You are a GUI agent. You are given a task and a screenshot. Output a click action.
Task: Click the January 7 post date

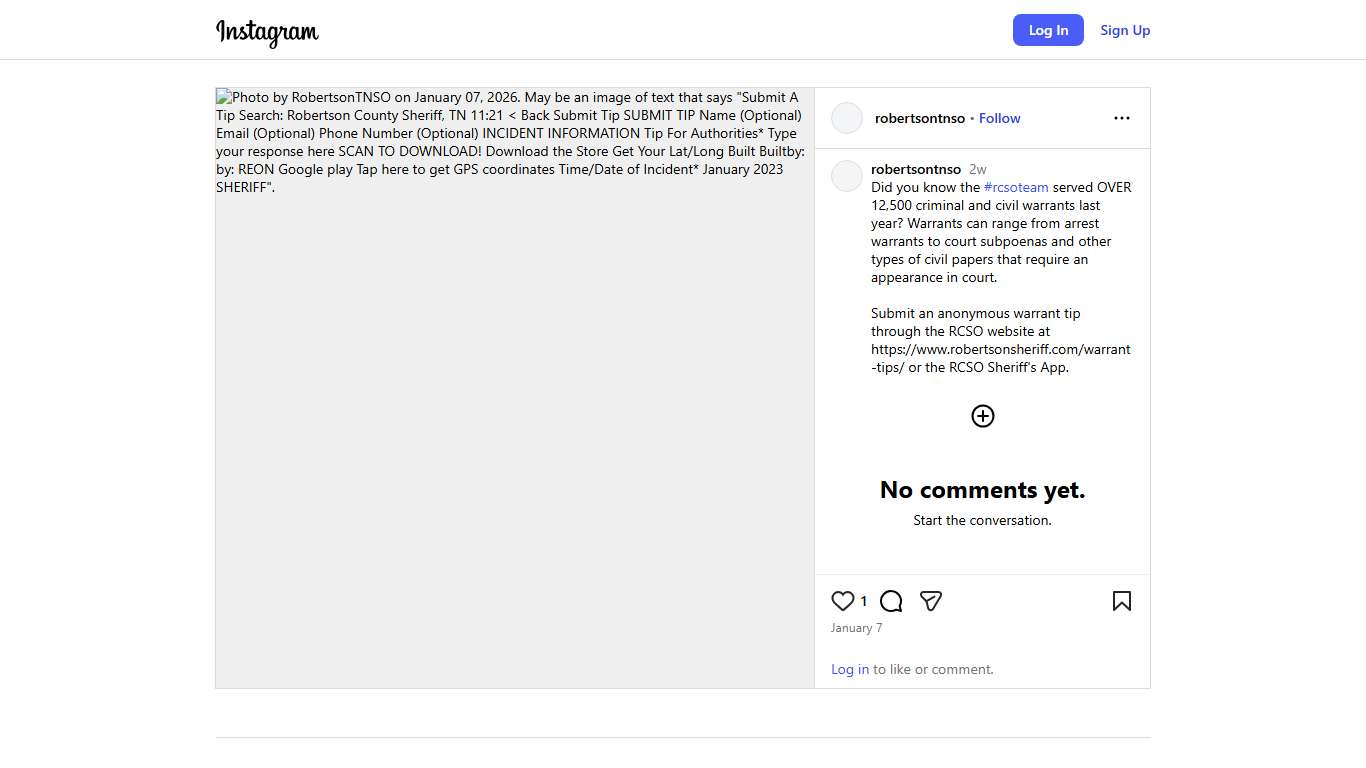pos(856,628)
